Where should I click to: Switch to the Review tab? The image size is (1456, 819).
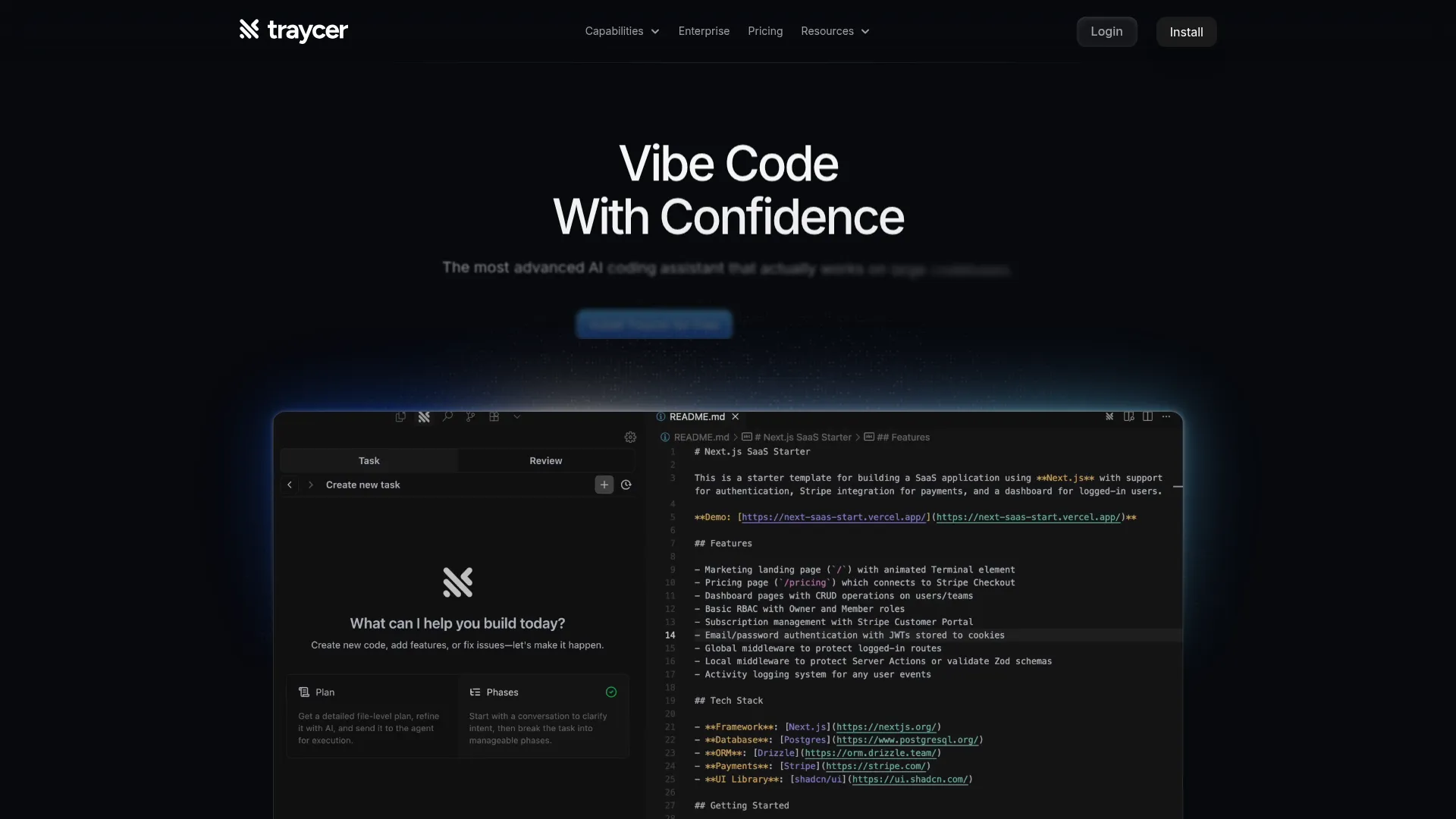(545, 460)
